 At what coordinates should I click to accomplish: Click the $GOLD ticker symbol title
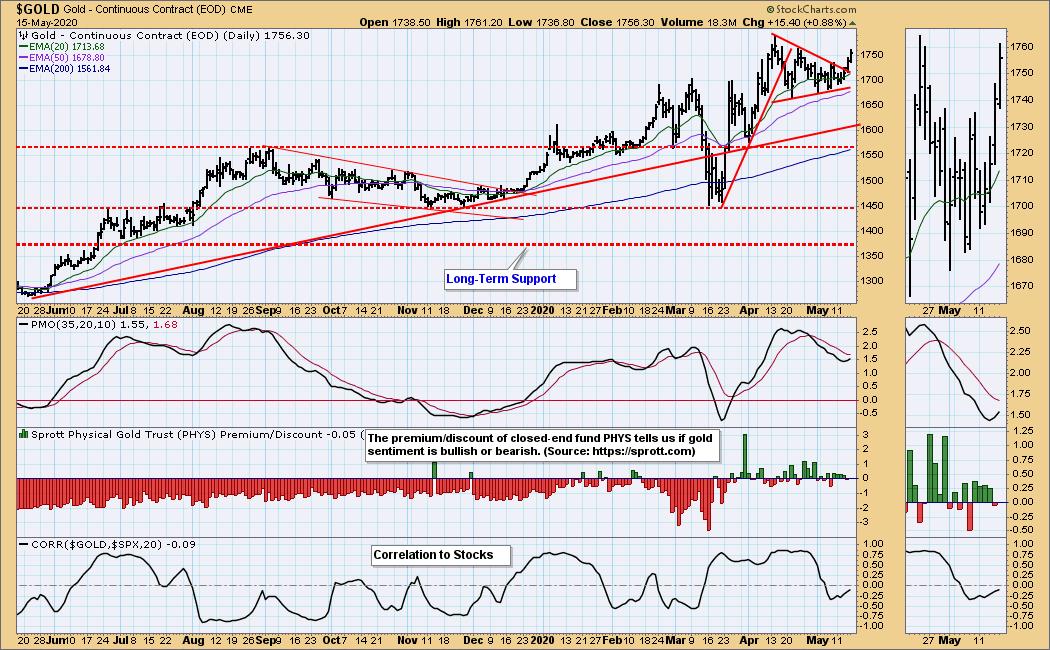click(40, 9)
